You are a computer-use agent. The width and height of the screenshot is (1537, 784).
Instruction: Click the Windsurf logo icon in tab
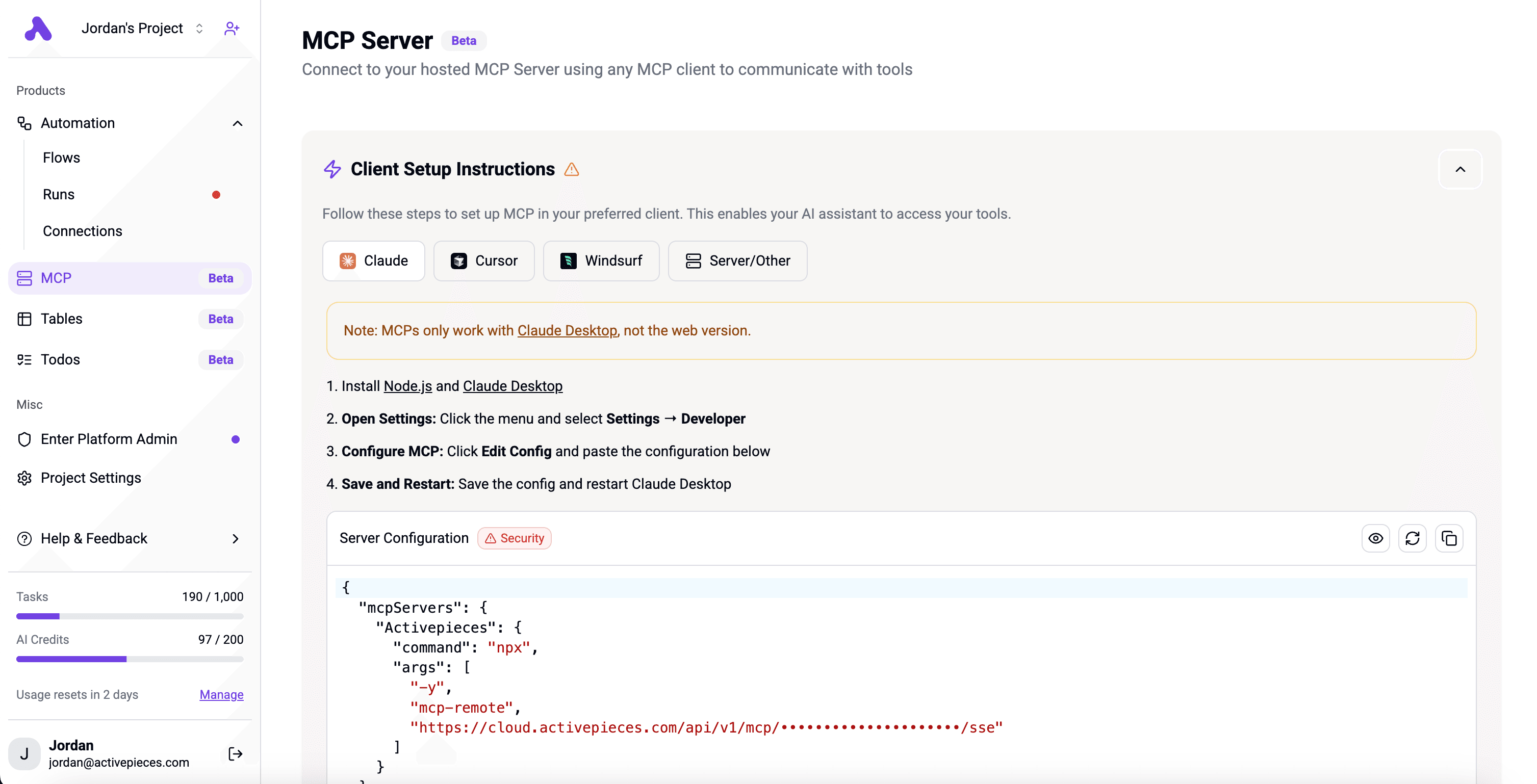(x=568, y=260)
